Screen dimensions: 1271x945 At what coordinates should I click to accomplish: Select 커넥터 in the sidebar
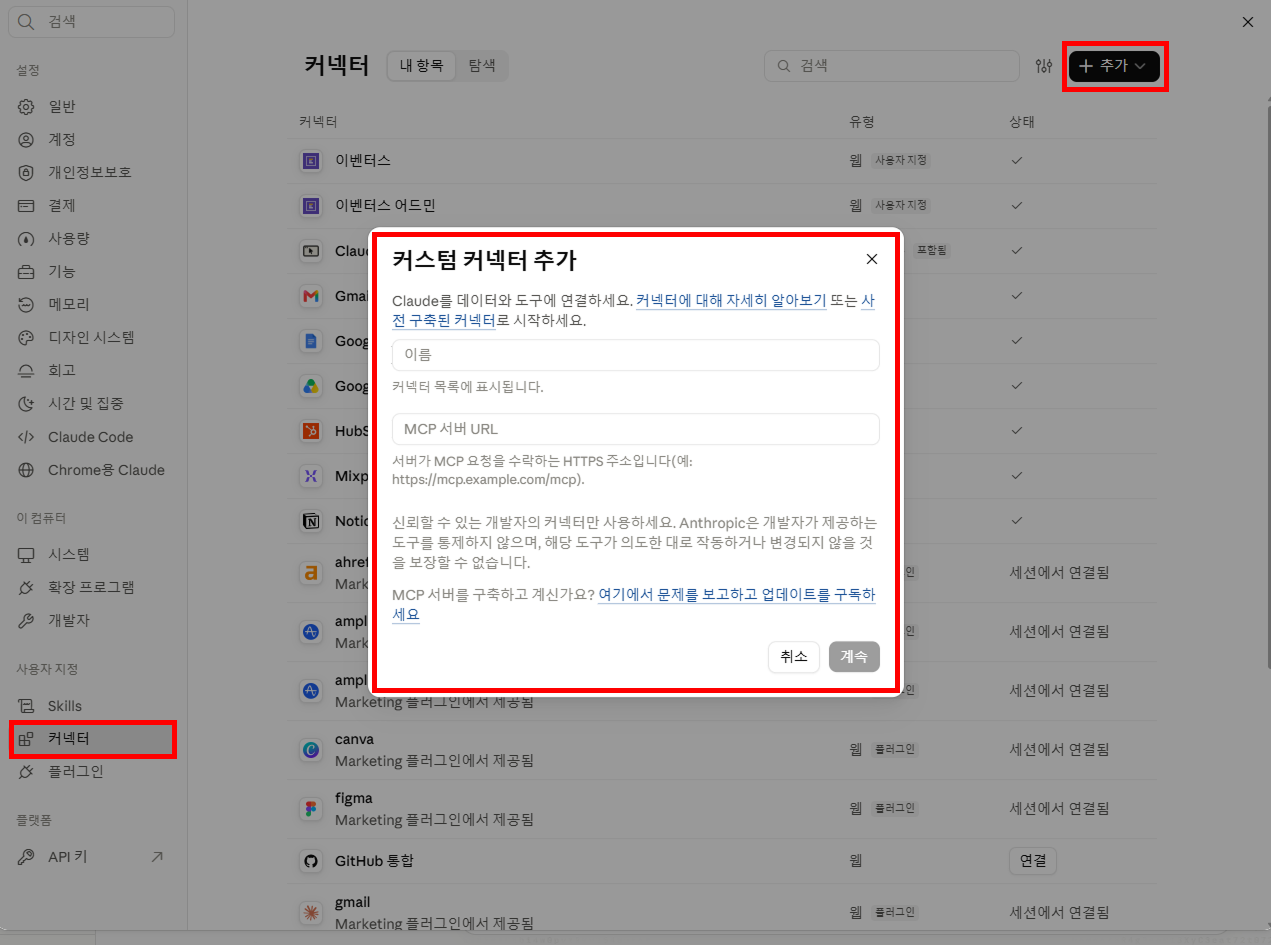point(92,739)
